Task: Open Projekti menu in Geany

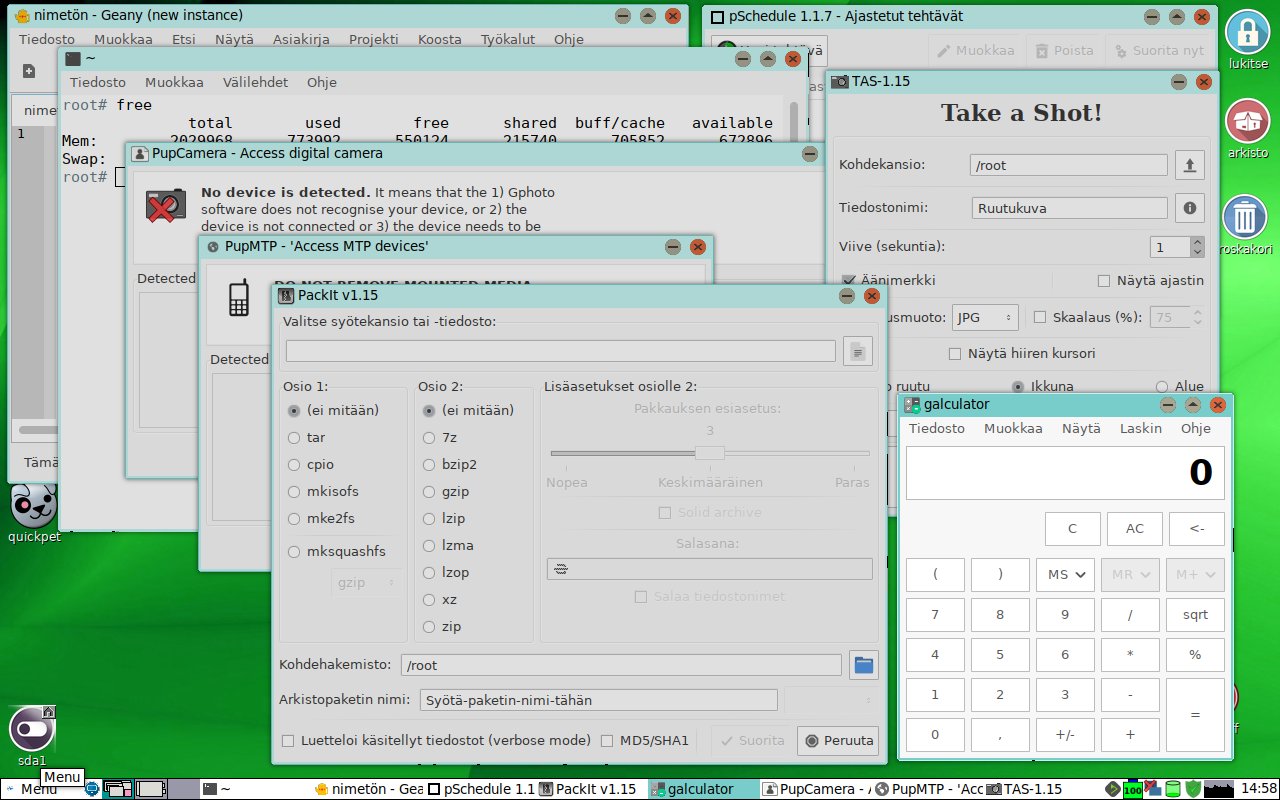Action: [x=373, y=39]
